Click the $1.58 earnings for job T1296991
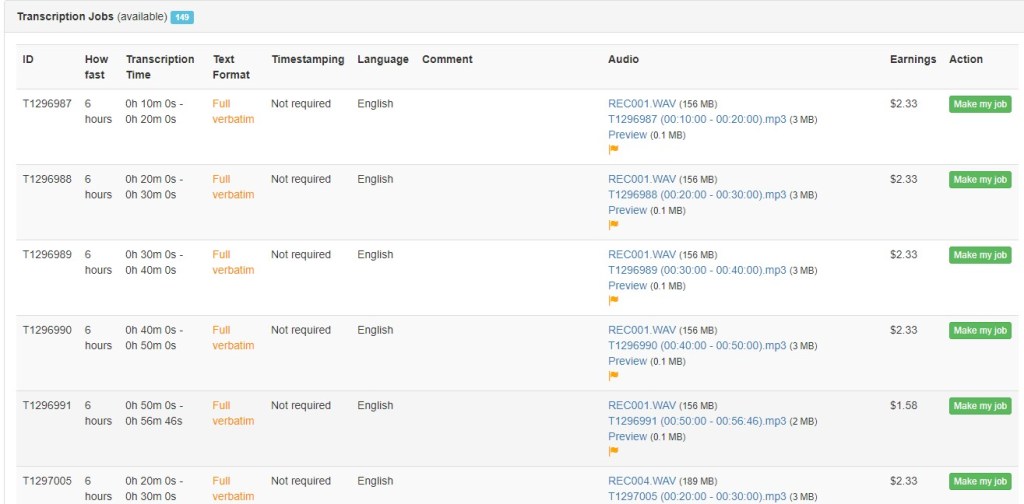The height and width of the screenshot is (504, 1024). [x=904, y=405]
